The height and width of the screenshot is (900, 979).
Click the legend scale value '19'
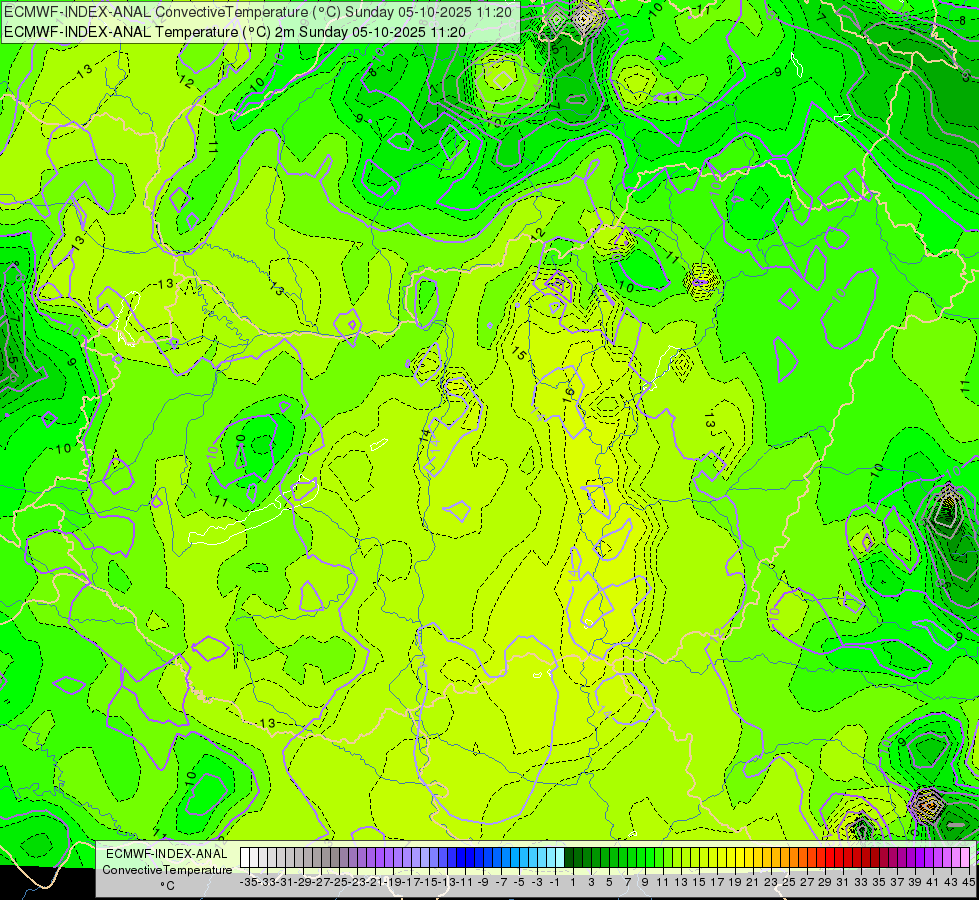735,882
